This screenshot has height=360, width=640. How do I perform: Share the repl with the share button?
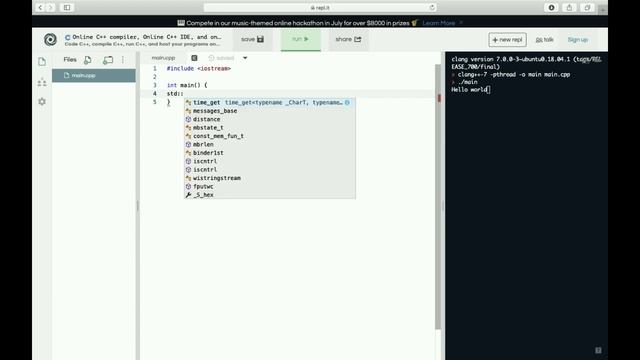348,39
